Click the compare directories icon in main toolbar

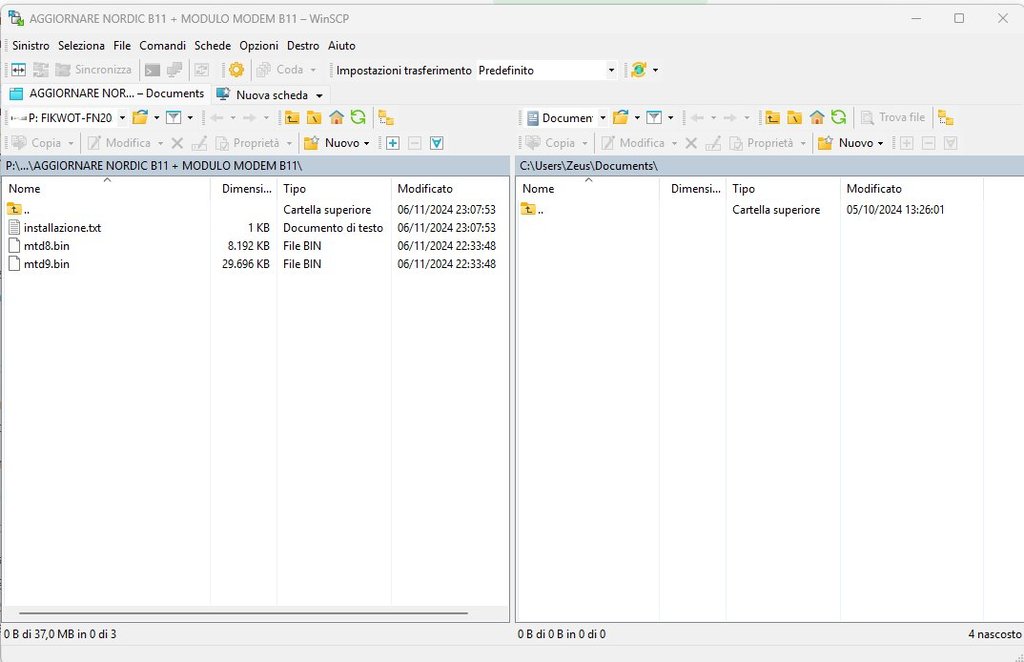tap(17, 70)
